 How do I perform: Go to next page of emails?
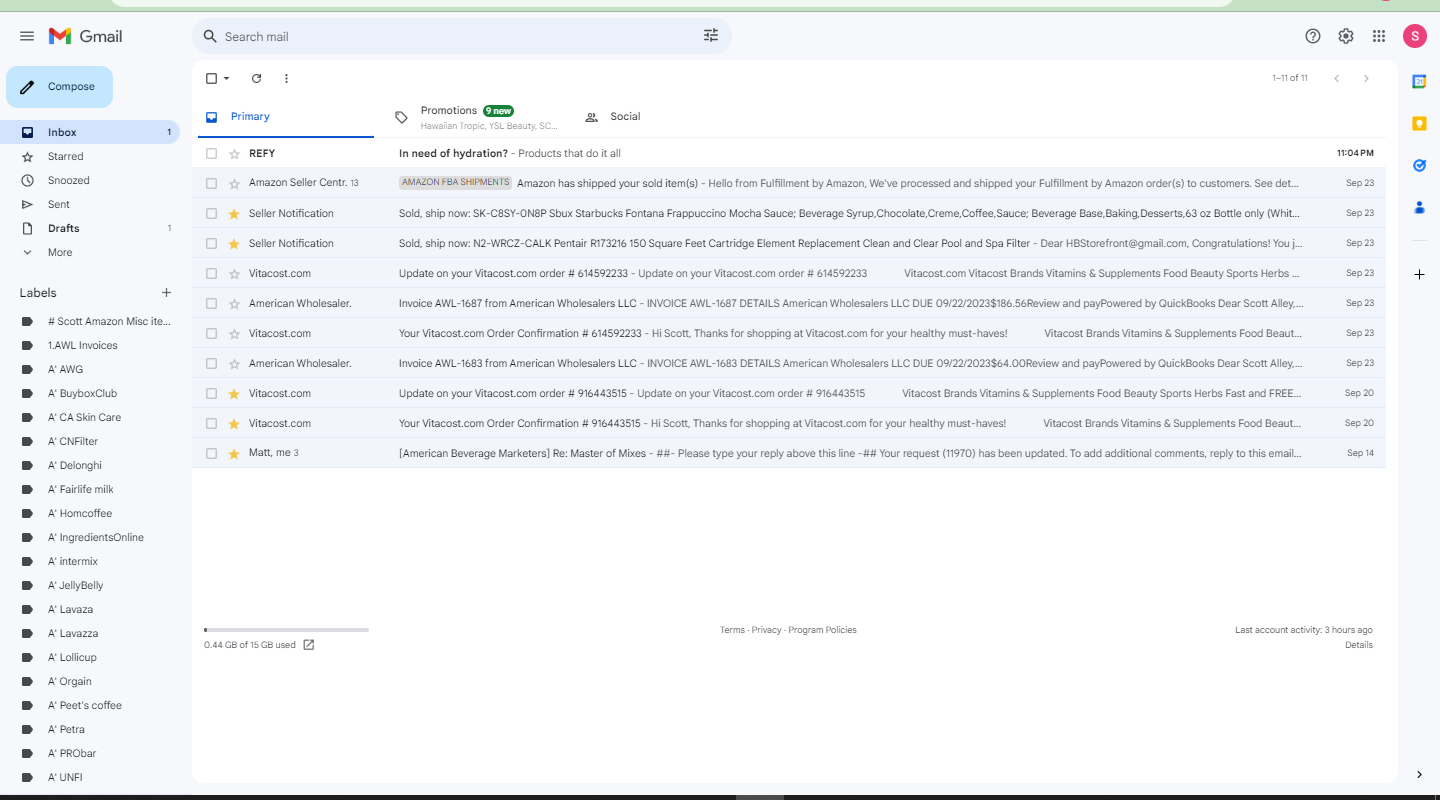pos(1366,78)
